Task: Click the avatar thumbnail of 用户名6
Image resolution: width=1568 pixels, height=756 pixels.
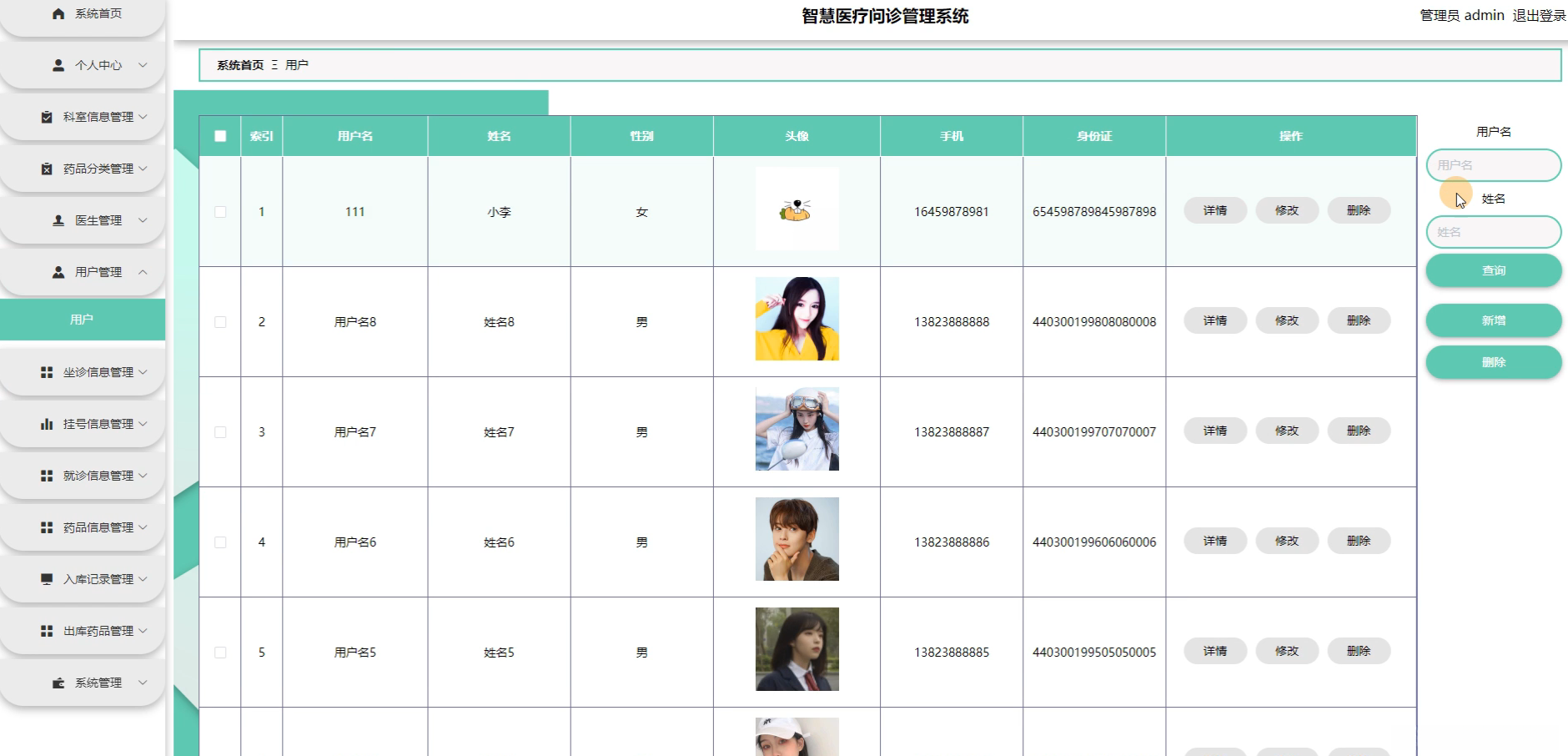Action: pos(797,539)
